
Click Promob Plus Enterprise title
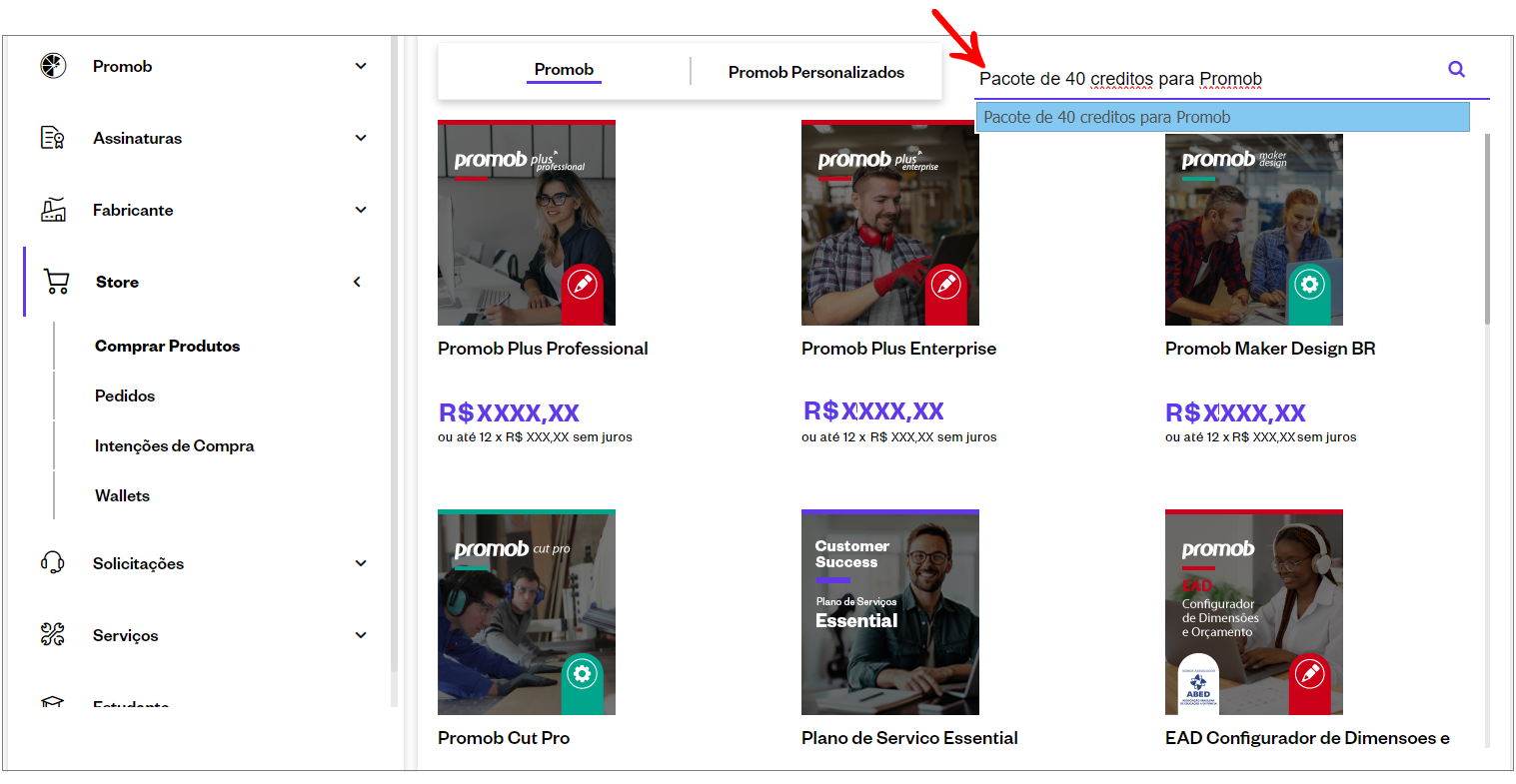click(x=898, y=349)
